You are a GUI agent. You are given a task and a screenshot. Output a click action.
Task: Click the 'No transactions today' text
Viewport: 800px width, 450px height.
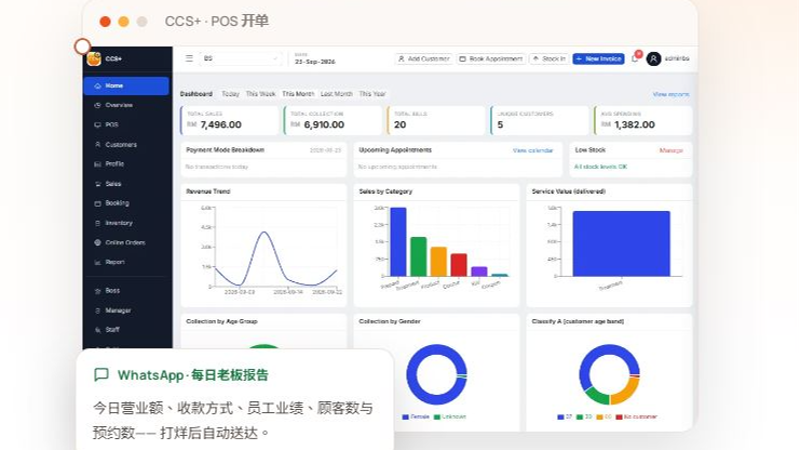216,167
